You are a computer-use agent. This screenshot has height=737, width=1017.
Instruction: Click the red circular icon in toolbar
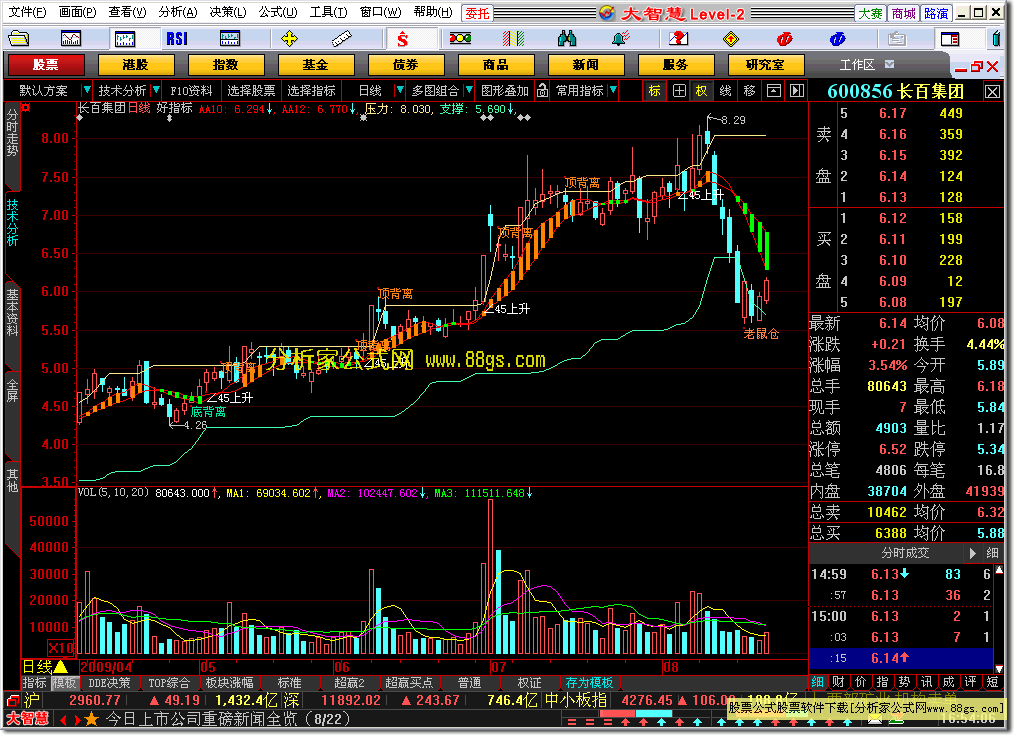(784, 39)
